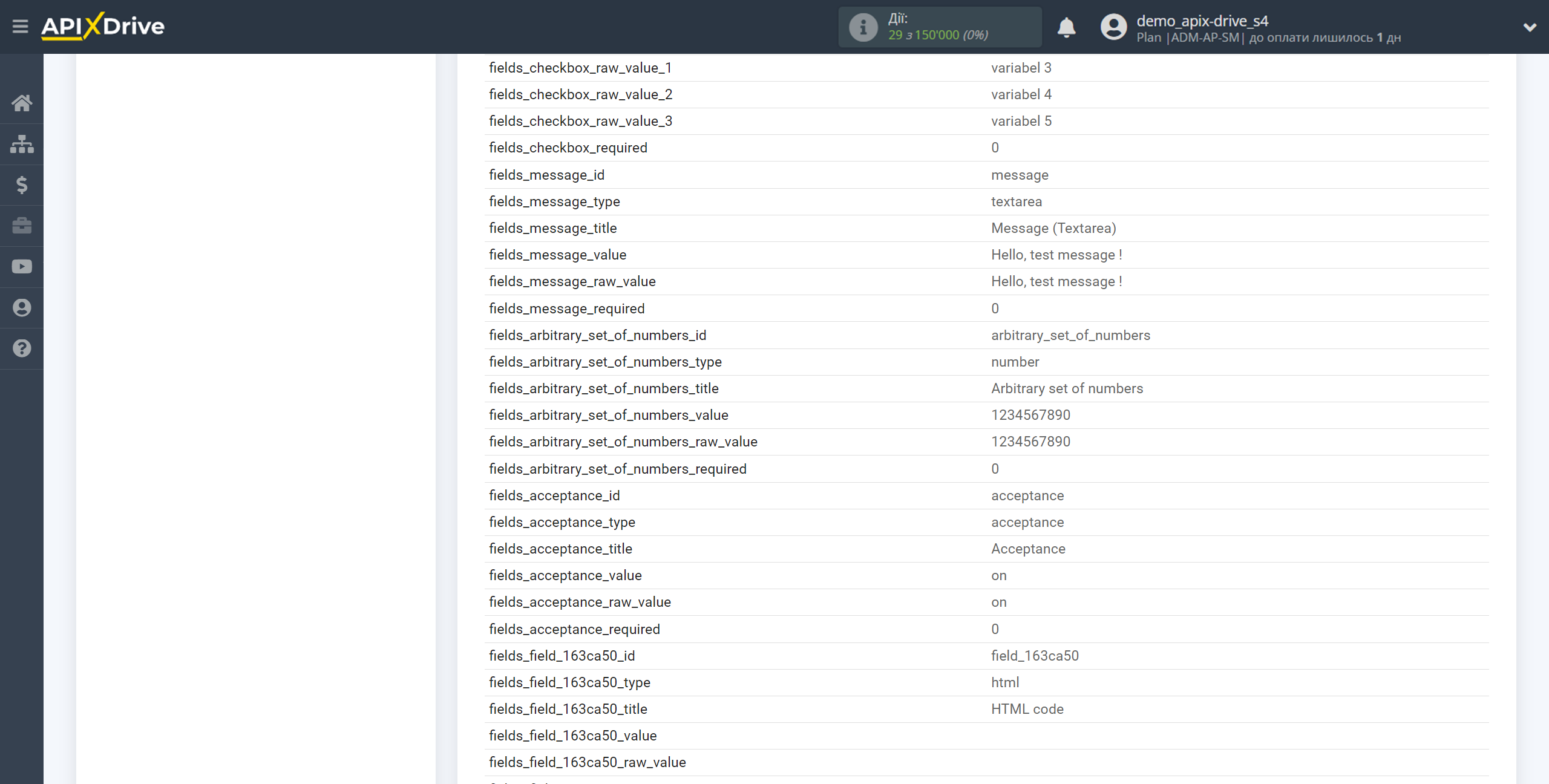1549x784 pixels.
Task: Click the user avatar icon in header
Action: tap(1113, 27)
